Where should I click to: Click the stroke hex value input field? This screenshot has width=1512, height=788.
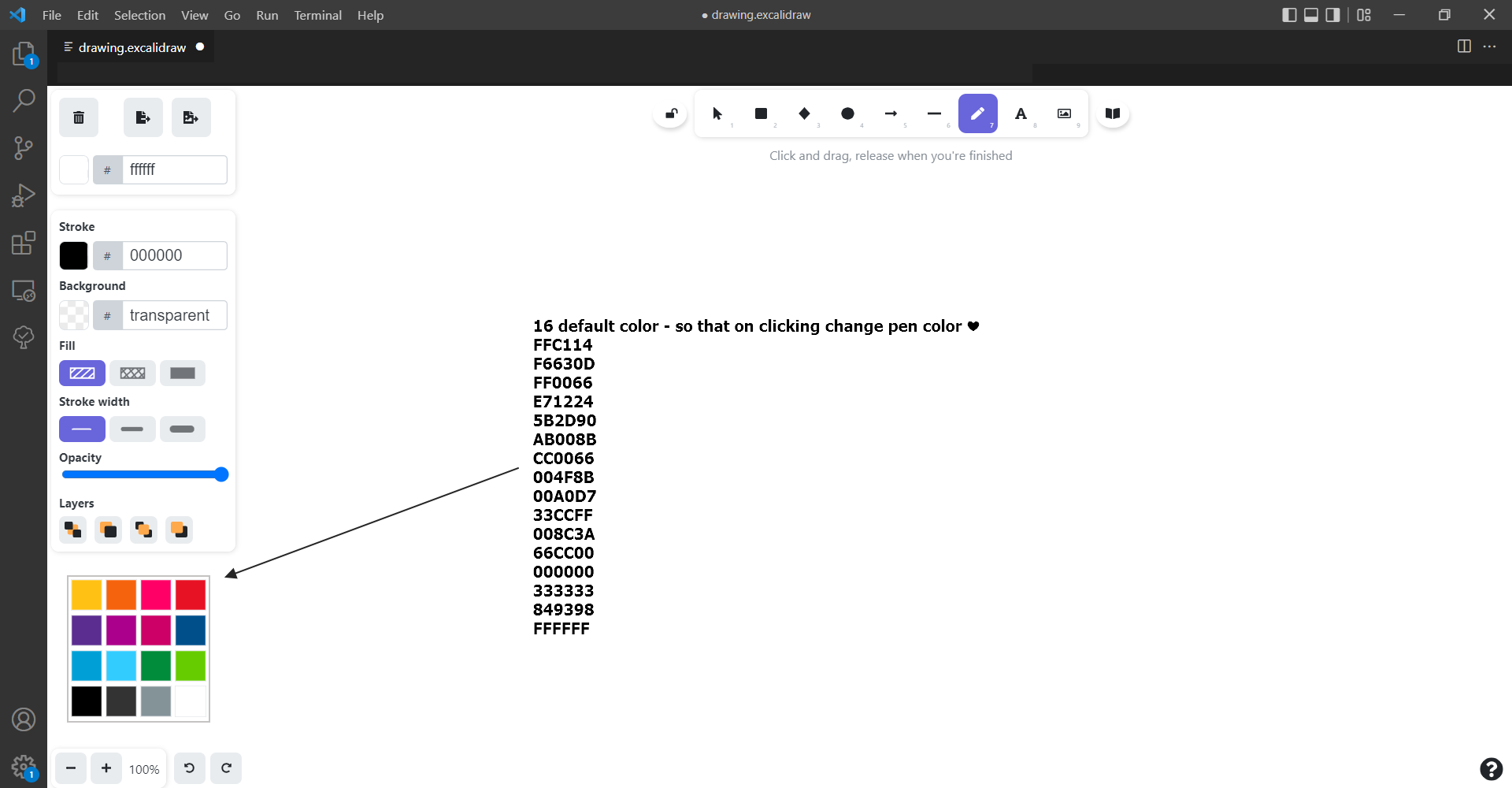click(x=175, y=255)
